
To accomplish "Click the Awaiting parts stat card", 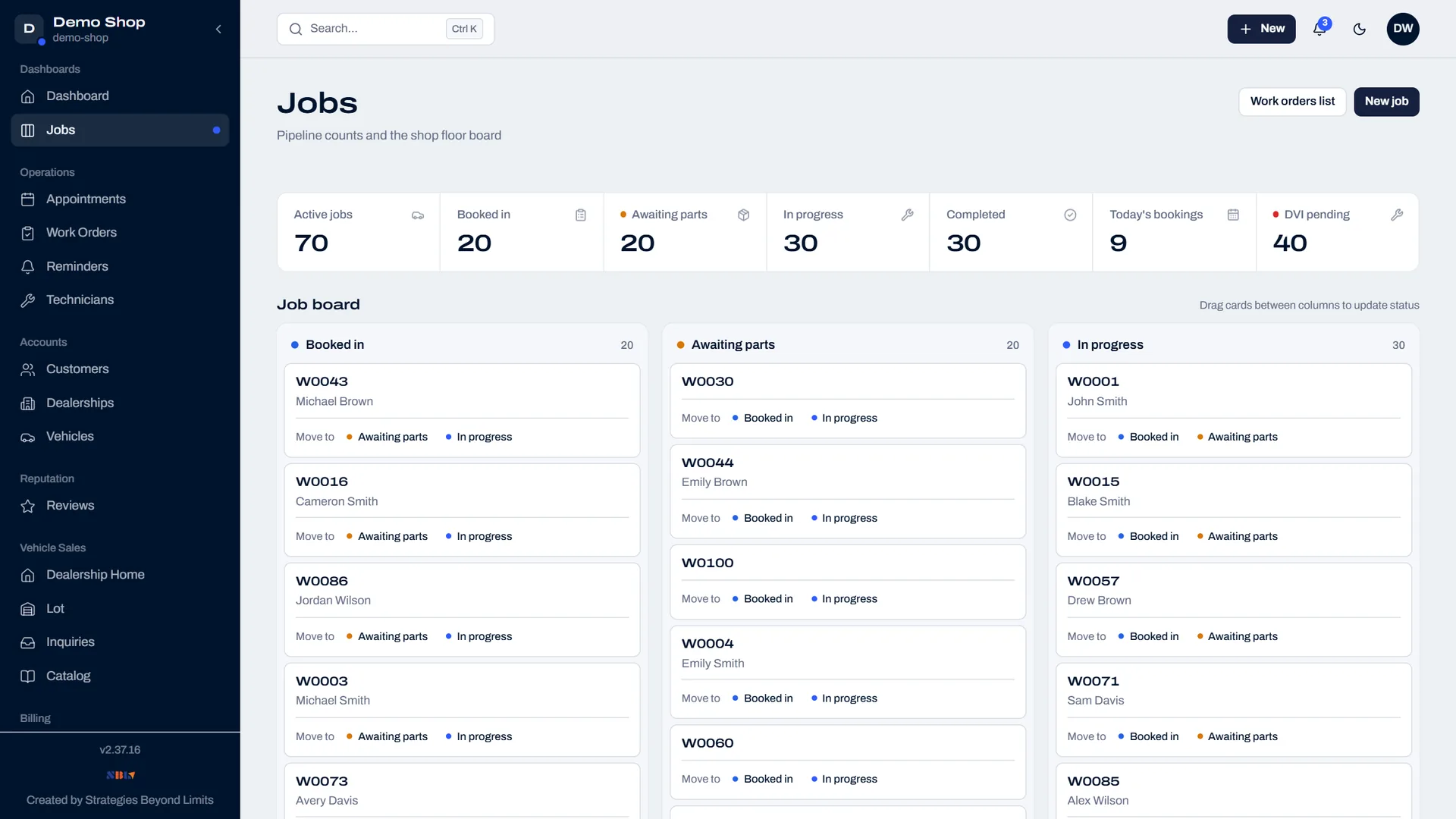I will (x=685, y=232).
